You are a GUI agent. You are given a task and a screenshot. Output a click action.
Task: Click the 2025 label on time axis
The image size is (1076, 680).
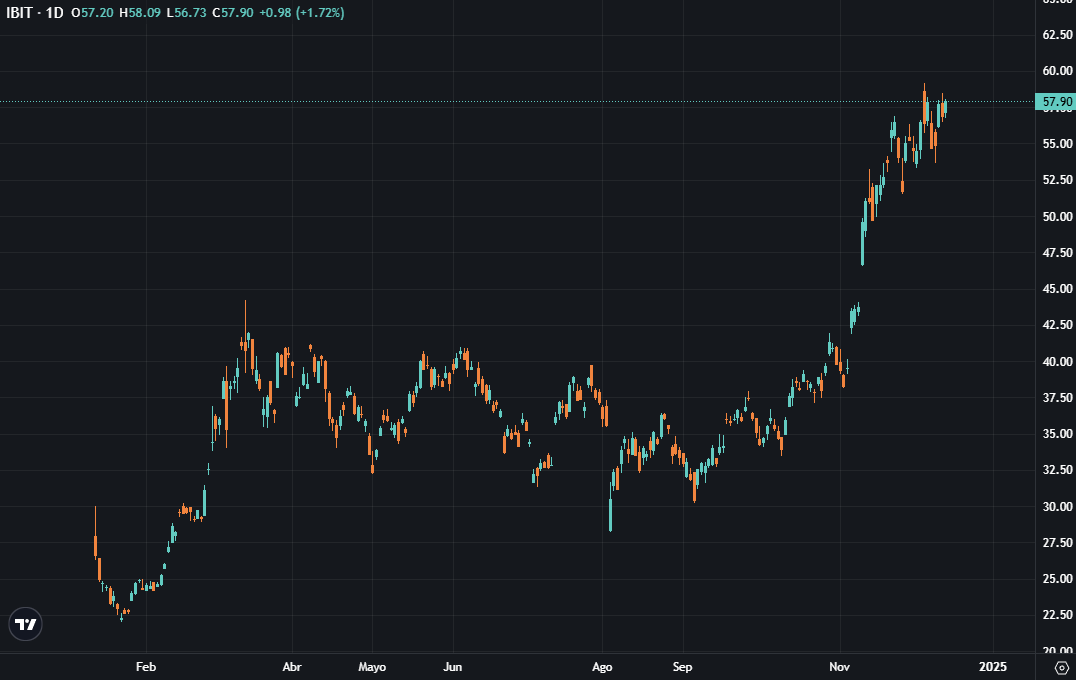point(992,666)
